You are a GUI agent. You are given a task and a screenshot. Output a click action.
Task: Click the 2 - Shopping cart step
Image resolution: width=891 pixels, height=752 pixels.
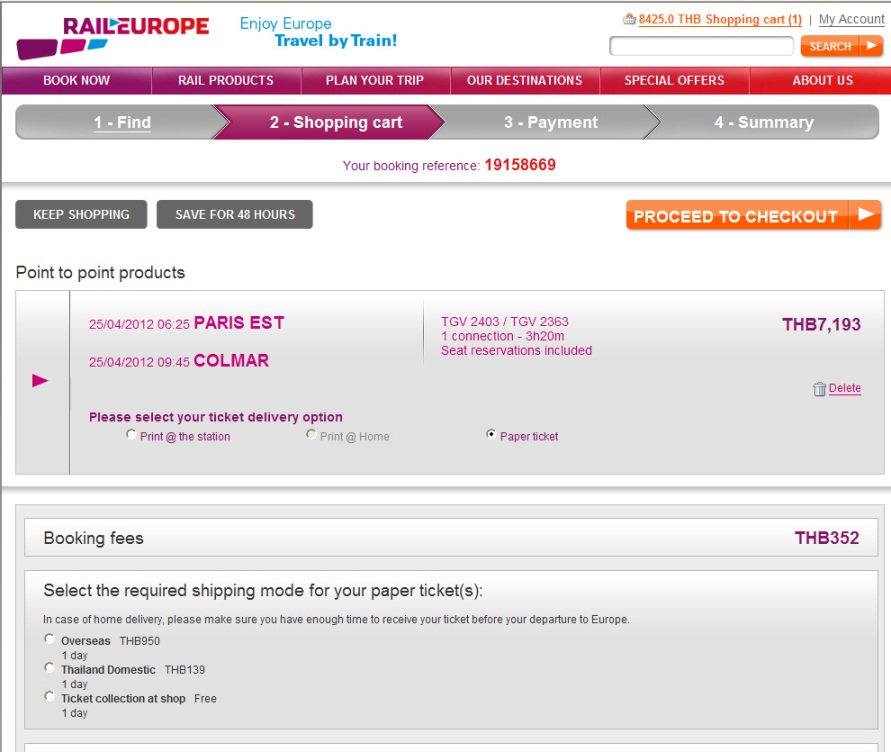[336, 122]
